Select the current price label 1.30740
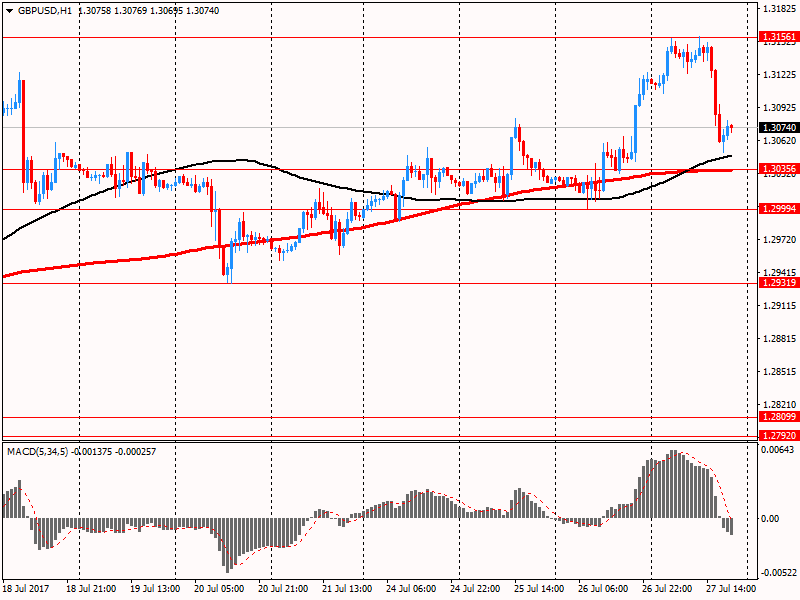 [x=779, y=128]
